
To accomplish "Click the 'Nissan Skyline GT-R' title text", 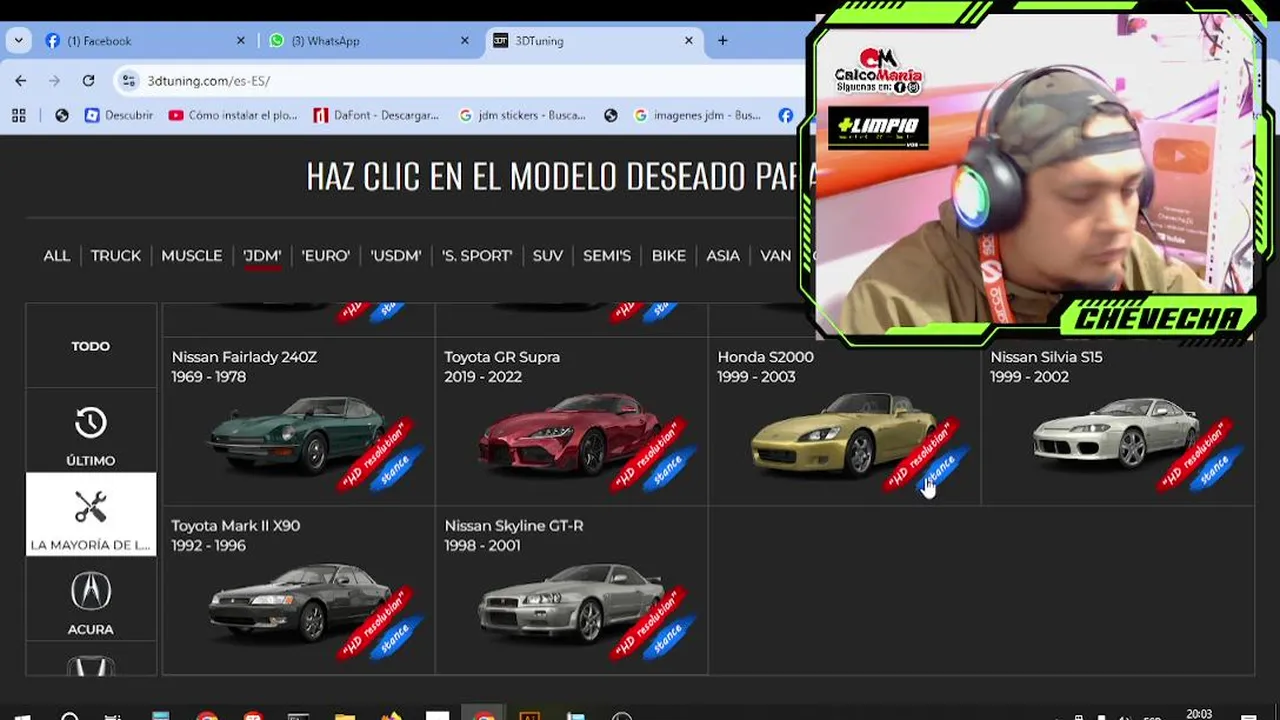I will click(514, 526).
